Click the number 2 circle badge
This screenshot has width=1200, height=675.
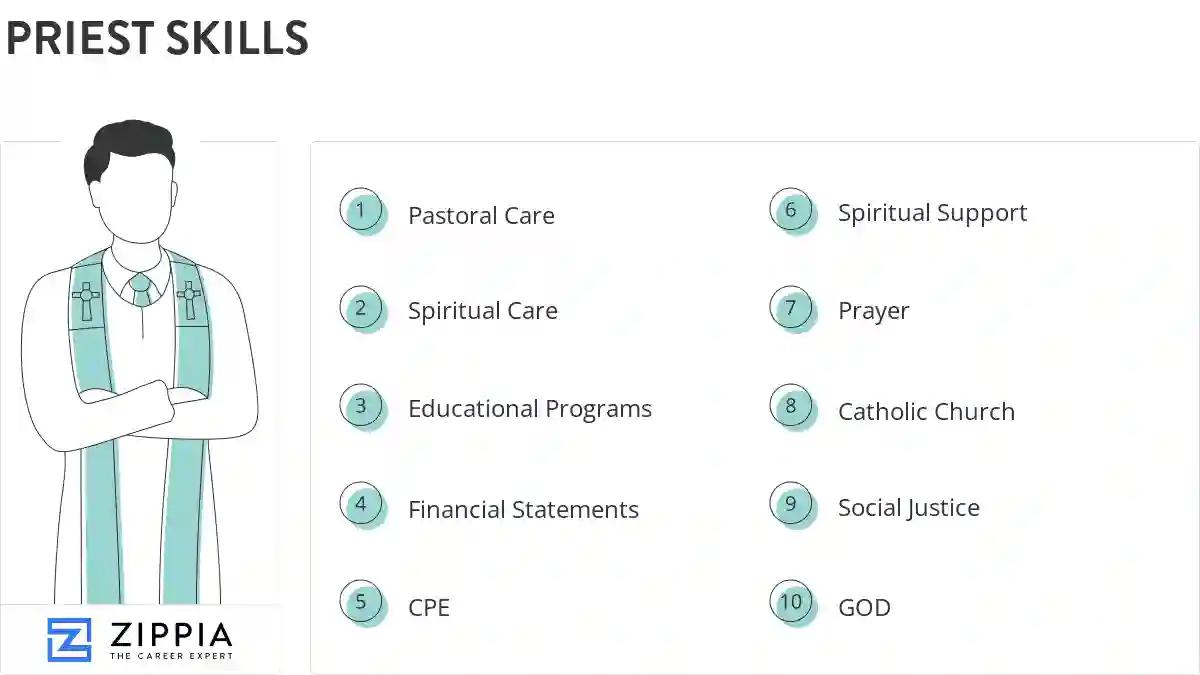pyautogui.click(x=361, y=309)
